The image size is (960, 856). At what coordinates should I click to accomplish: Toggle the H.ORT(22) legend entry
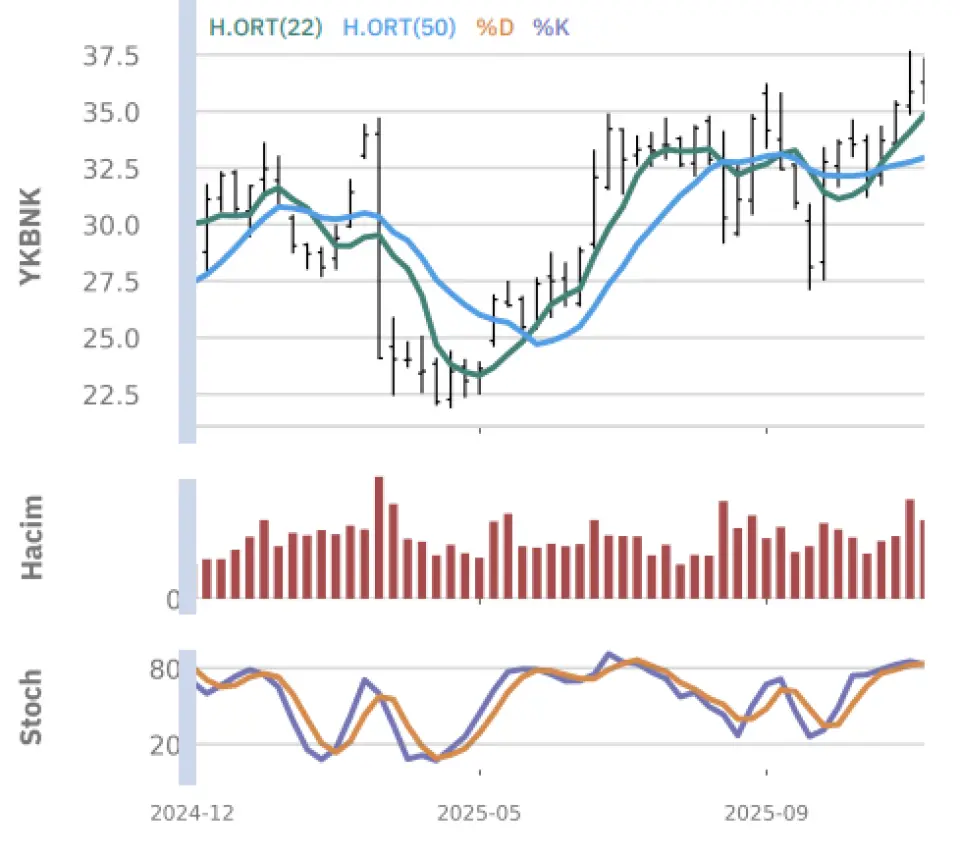click(x=265, y=27)
